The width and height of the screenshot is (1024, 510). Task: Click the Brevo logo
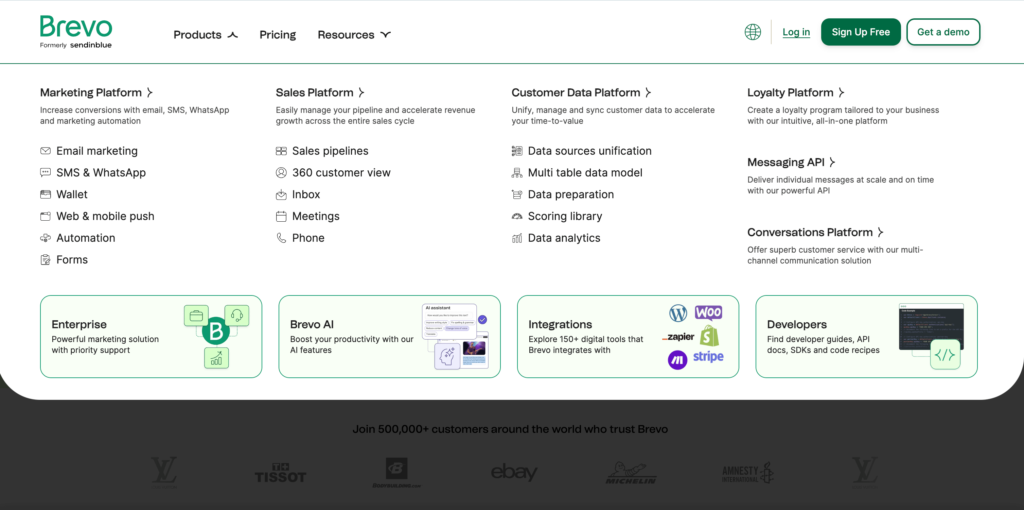pyautogui.click(x=76, y=32)
